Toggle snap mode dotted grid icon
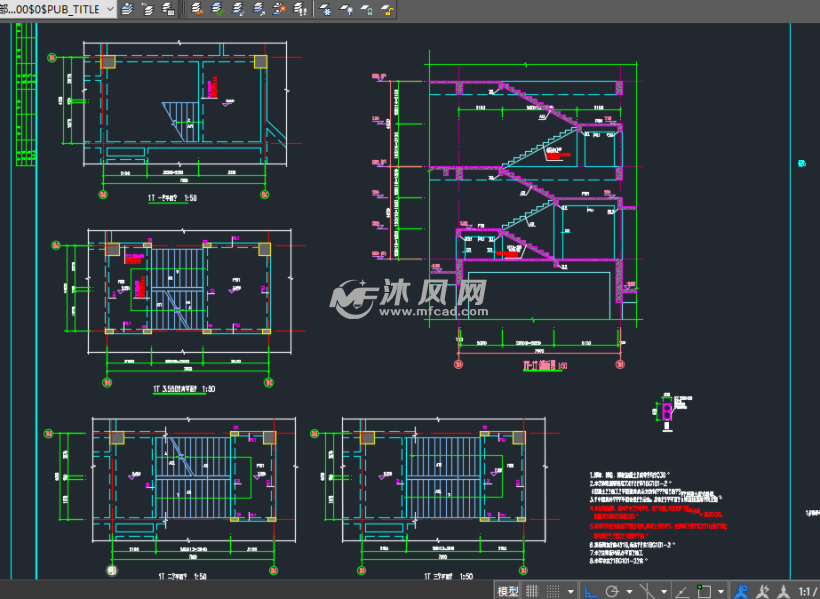This screenshot has width=820, height=599. coord(553,591)
